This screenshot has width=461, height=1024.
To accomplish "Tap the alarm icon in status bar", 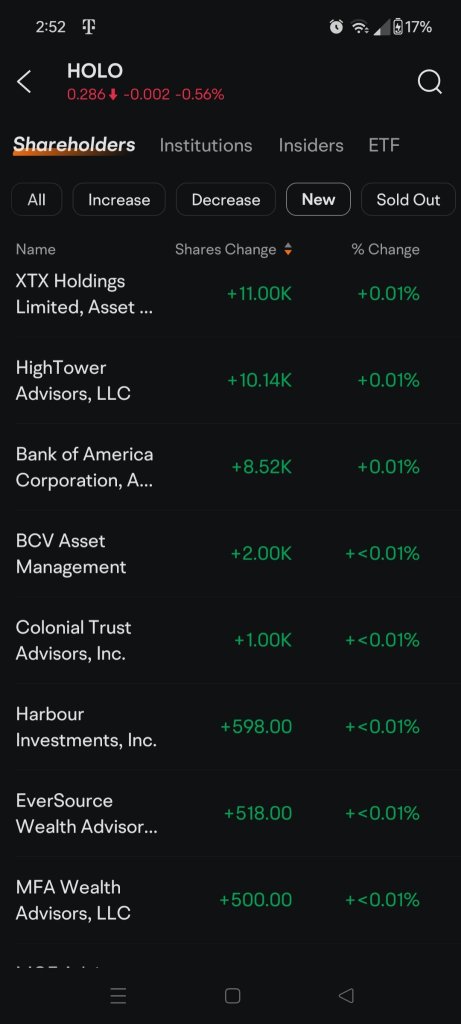I will 336,27.
